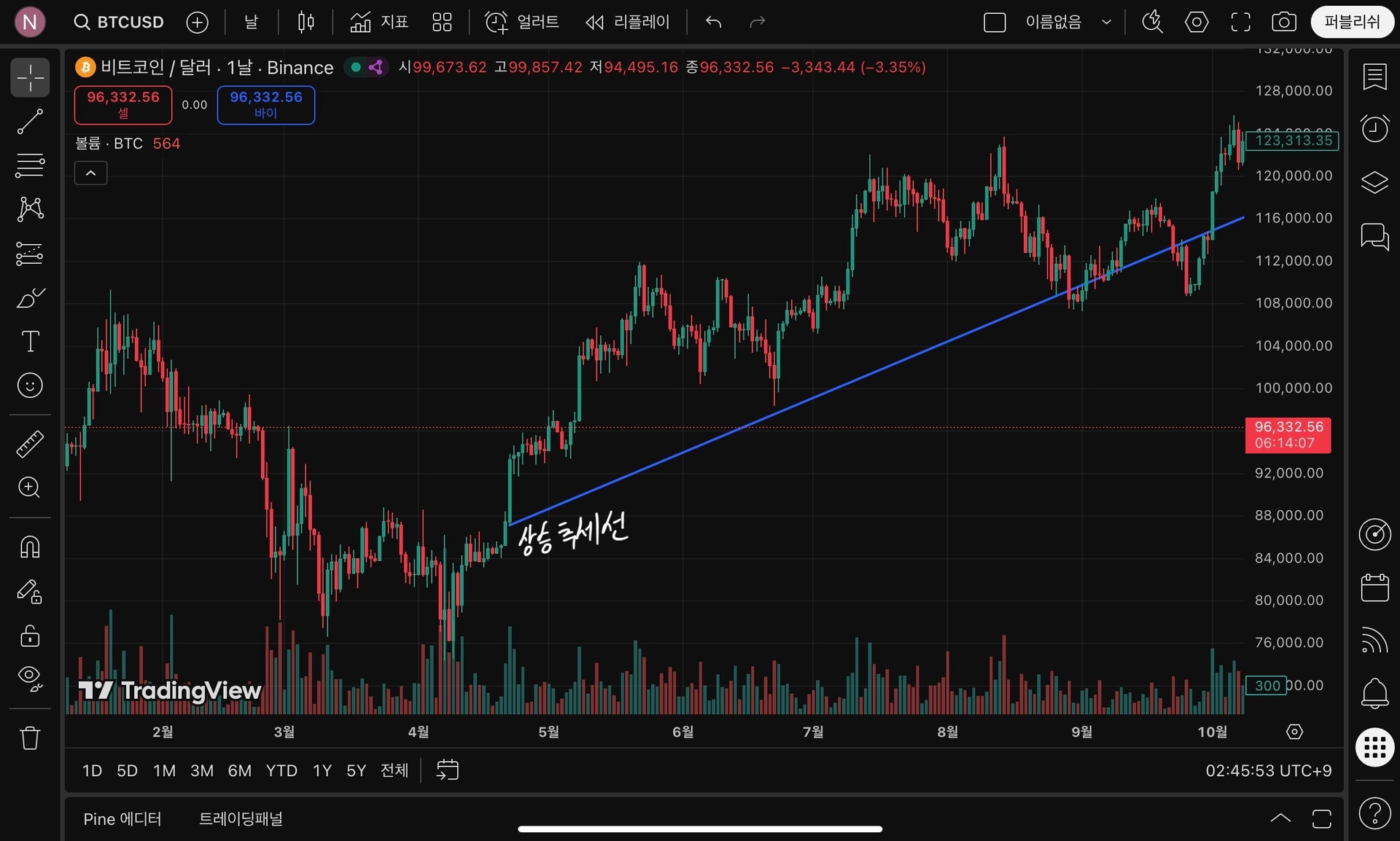
Task: Click the blue uptrend line on chart
Action: pyautogui.click(x=875, y=371)
